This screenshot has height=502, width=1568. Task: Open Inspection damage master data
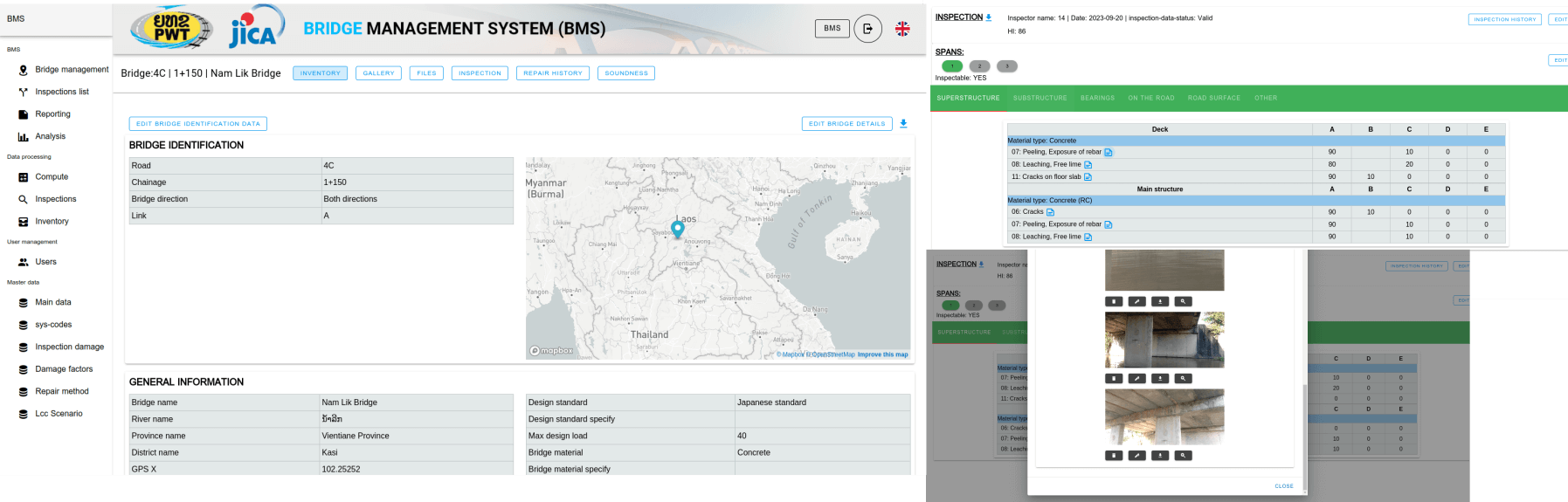61,347
